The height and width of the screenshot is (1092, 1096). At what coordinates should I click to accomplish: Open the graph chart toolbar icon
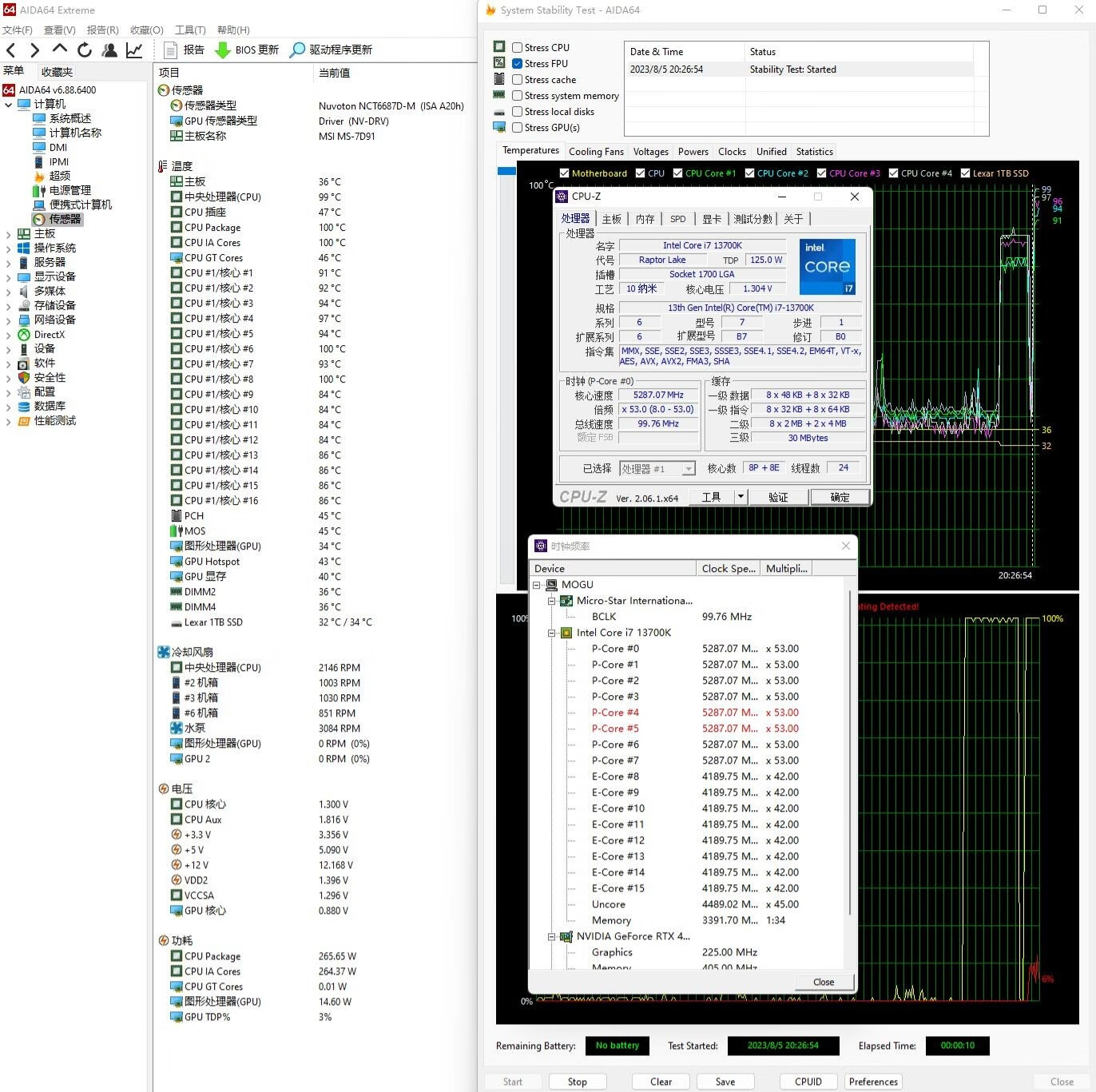[134, 50]
